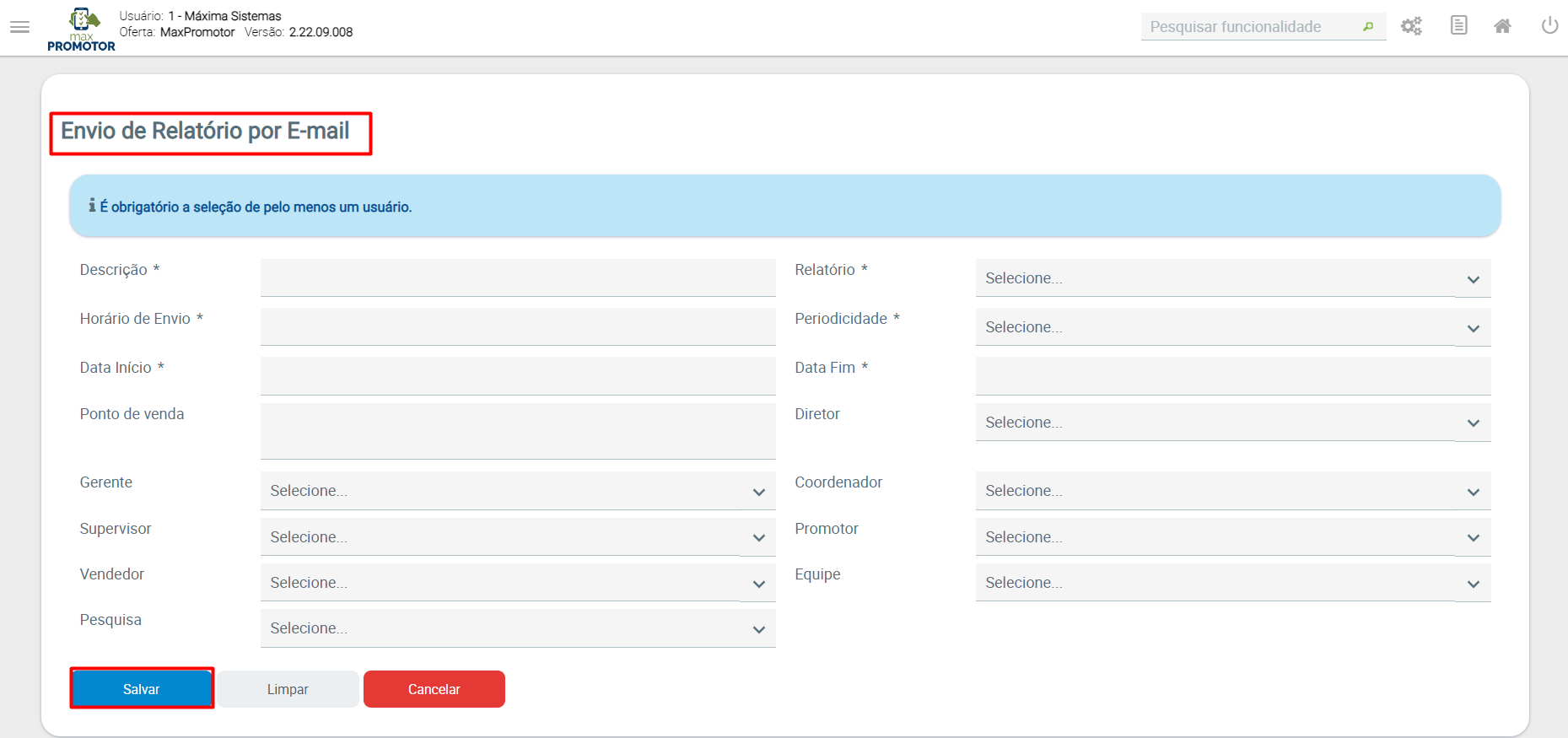Click the Envio de Relatório por E-mail heading
Image resolution: width=1568 pixels, height=738 pixels.
pyautogui.click(x=205, y=131)
